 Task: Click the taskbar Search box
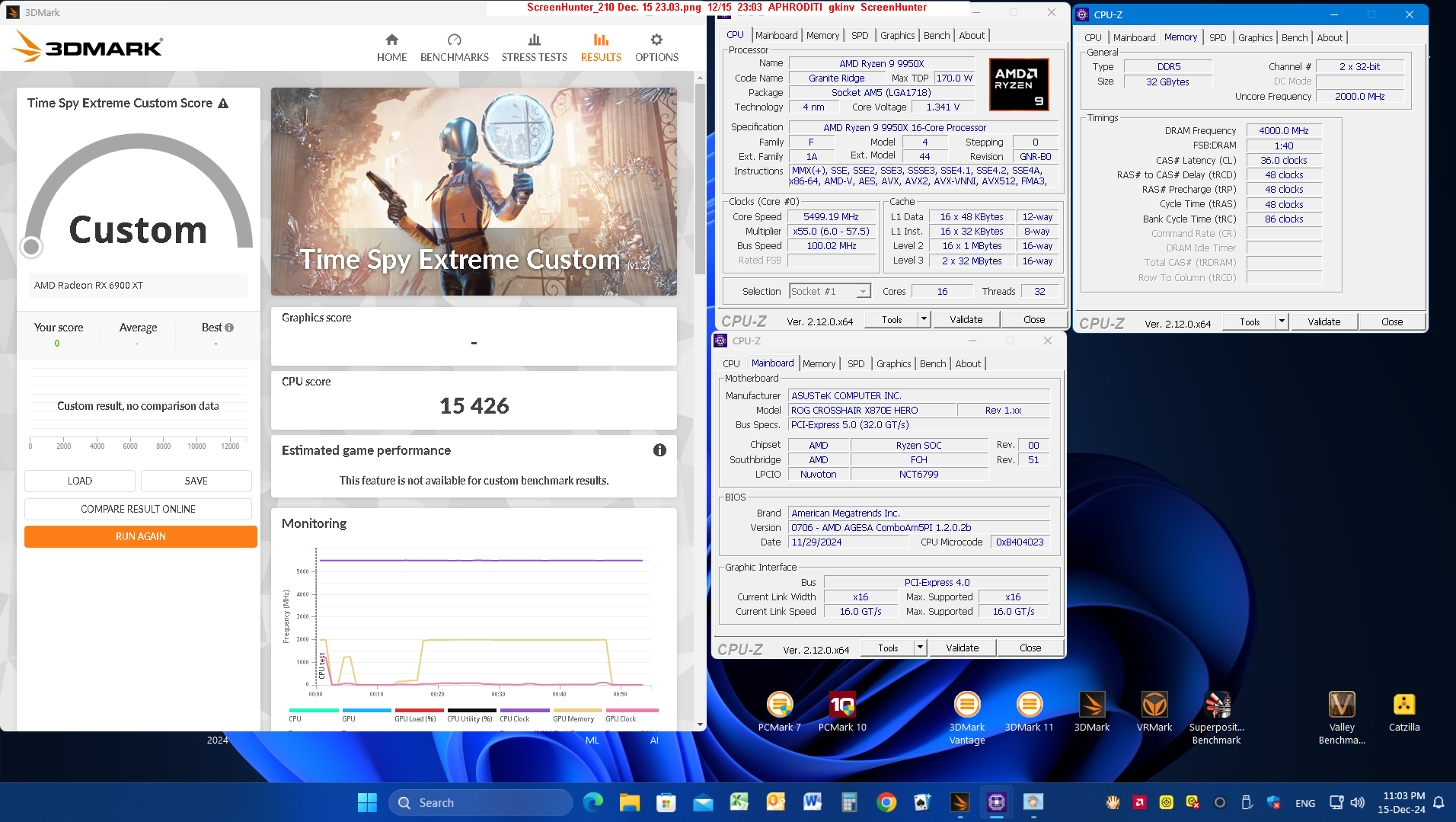481,802
